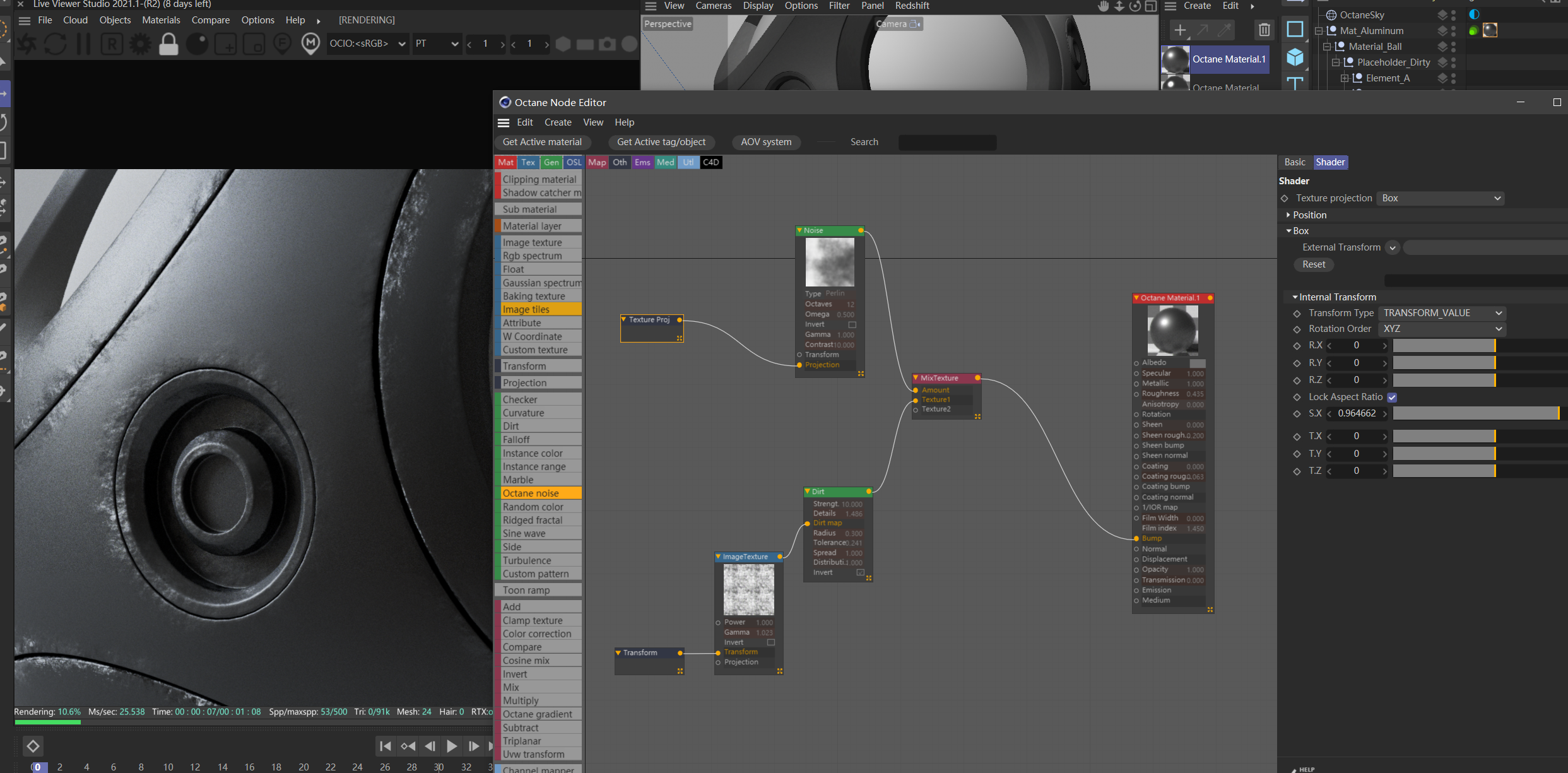Screen dimensions: 1568x773
Task: Collapse the Internal Transform section
Action: tap(1295, 297)
